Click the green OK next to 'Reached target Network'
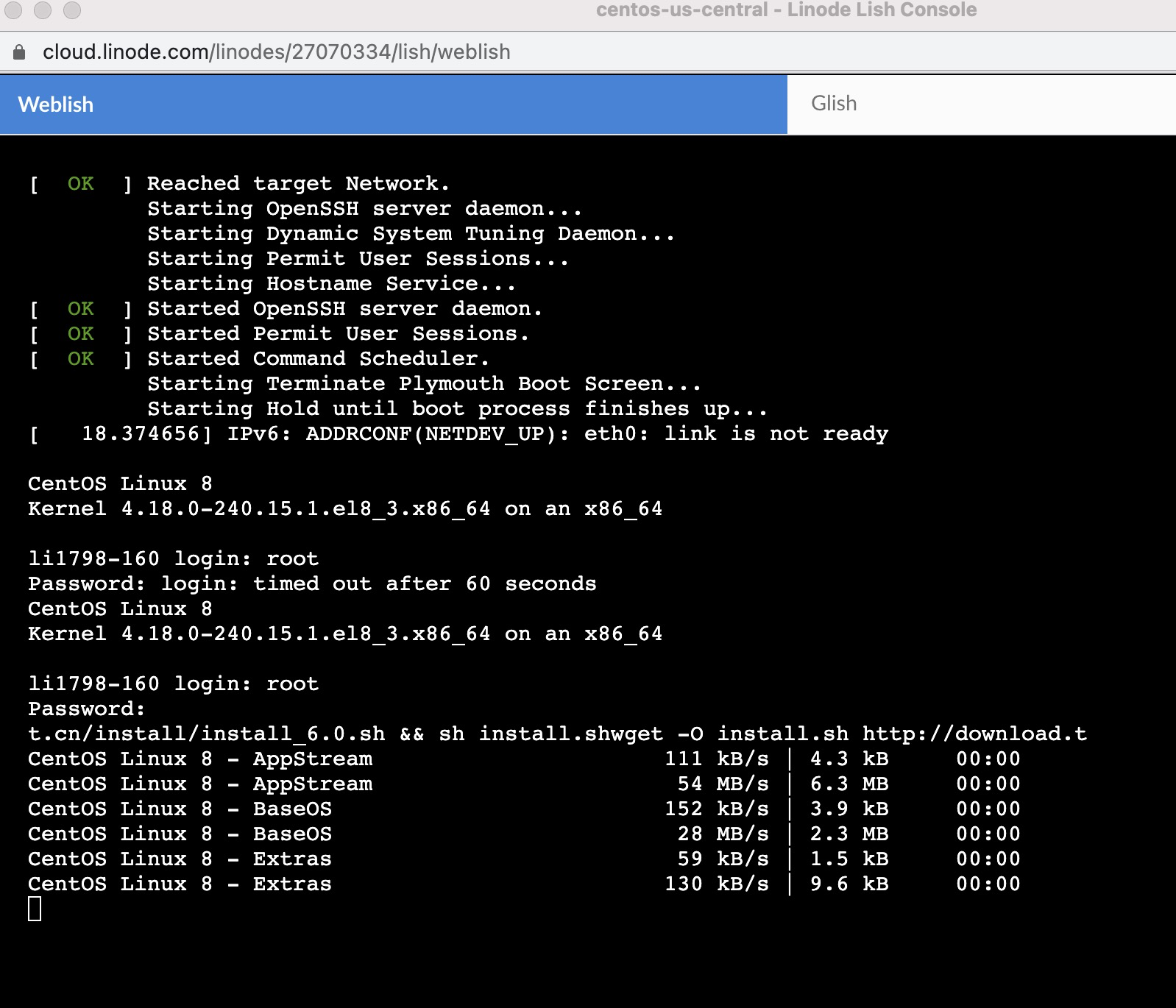 point(80,183)
